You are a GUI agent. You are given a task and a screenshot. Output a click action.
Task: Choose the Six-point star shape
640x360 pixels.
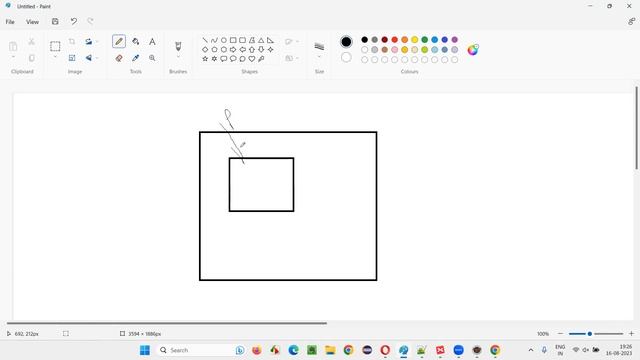pos(214,59)
